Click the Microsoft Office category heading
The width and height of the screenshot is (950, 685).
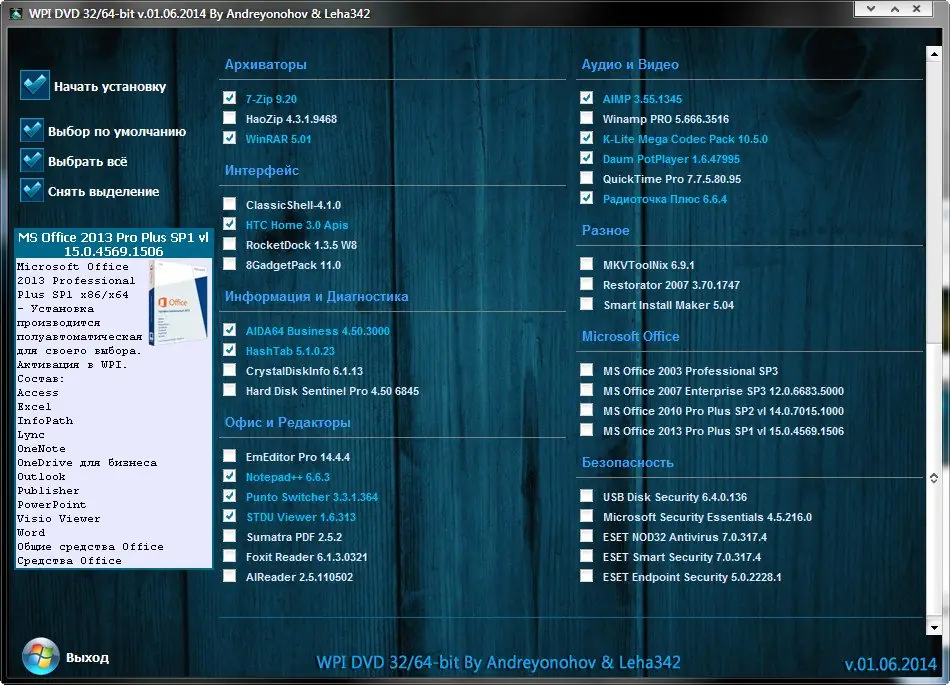pyautogui.click(x=630, y=336)
